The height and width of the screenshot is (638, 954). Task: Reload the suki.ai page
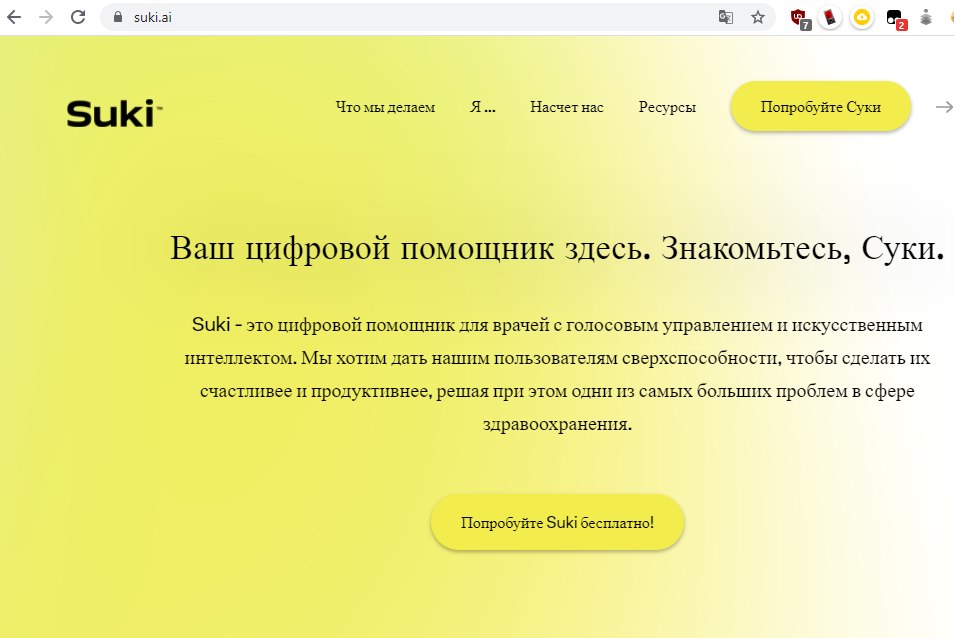[x=78, y=17]
